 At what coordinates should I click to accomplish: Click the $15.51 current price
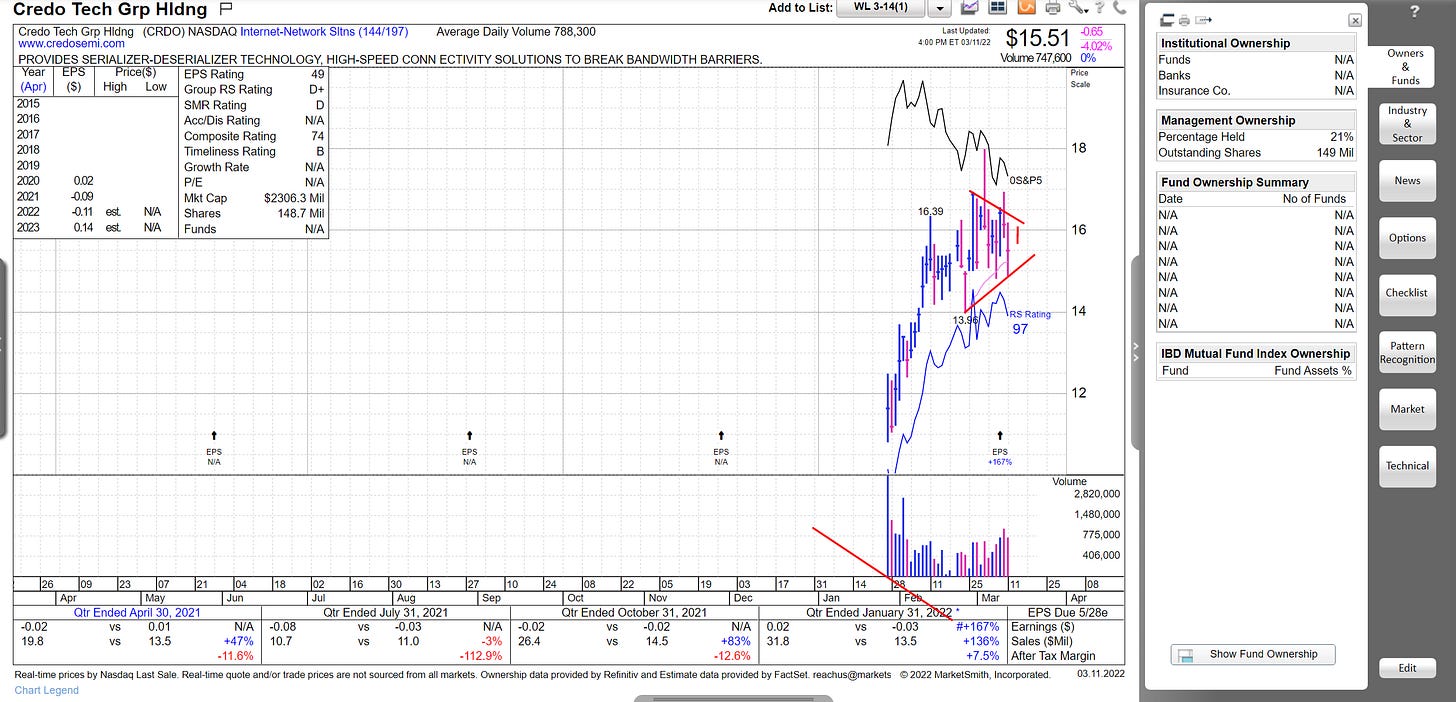(1037, 39)
